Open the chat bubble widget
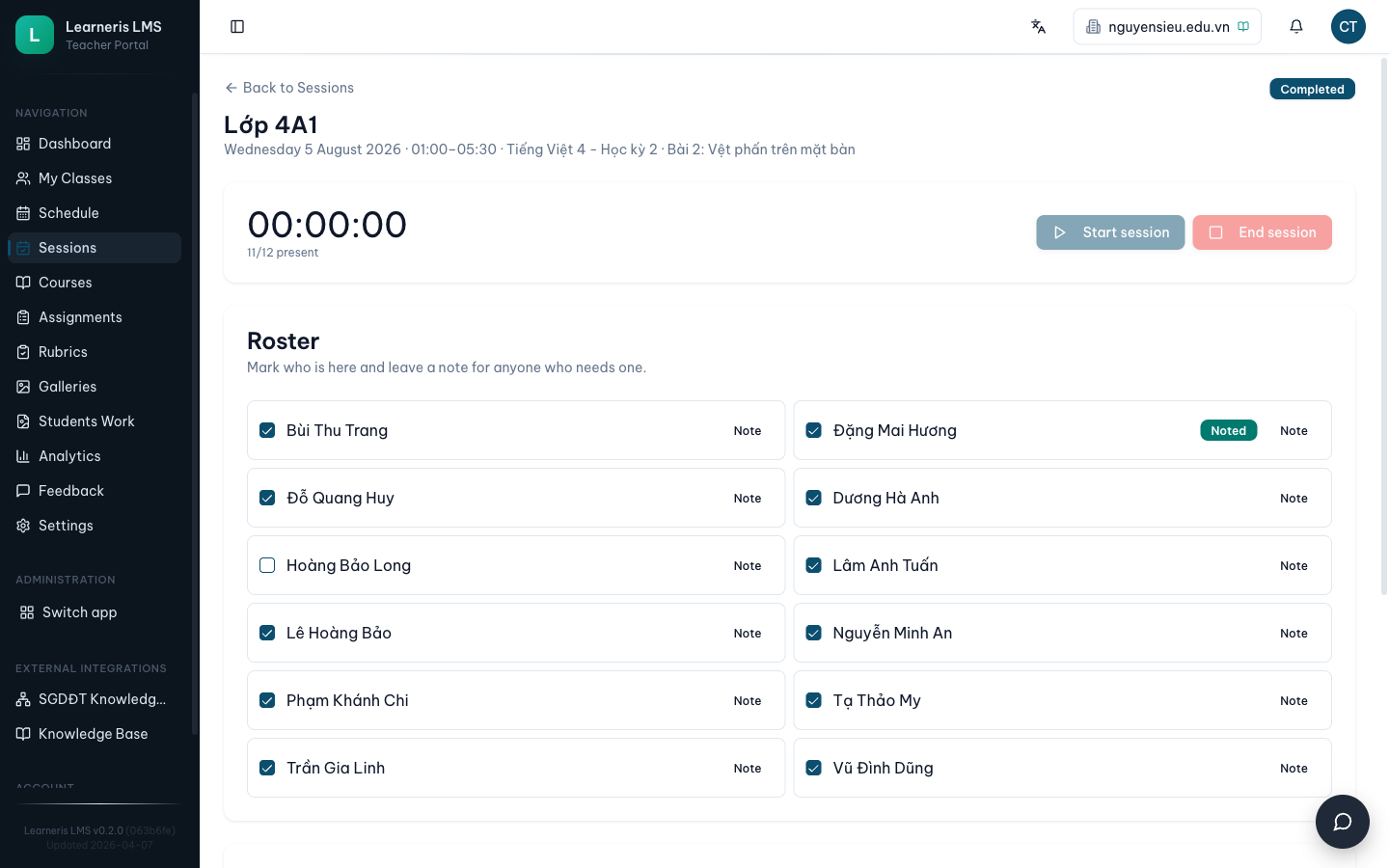This screenshot has height=868, width=1389. pyautogui.click(x=1343, y=822)
